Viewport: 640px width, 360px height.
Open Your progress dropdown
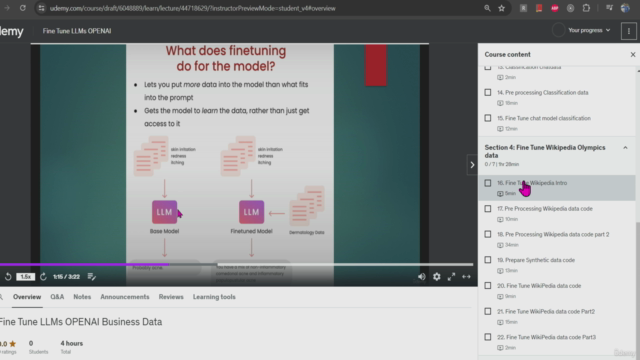[589, 30]
